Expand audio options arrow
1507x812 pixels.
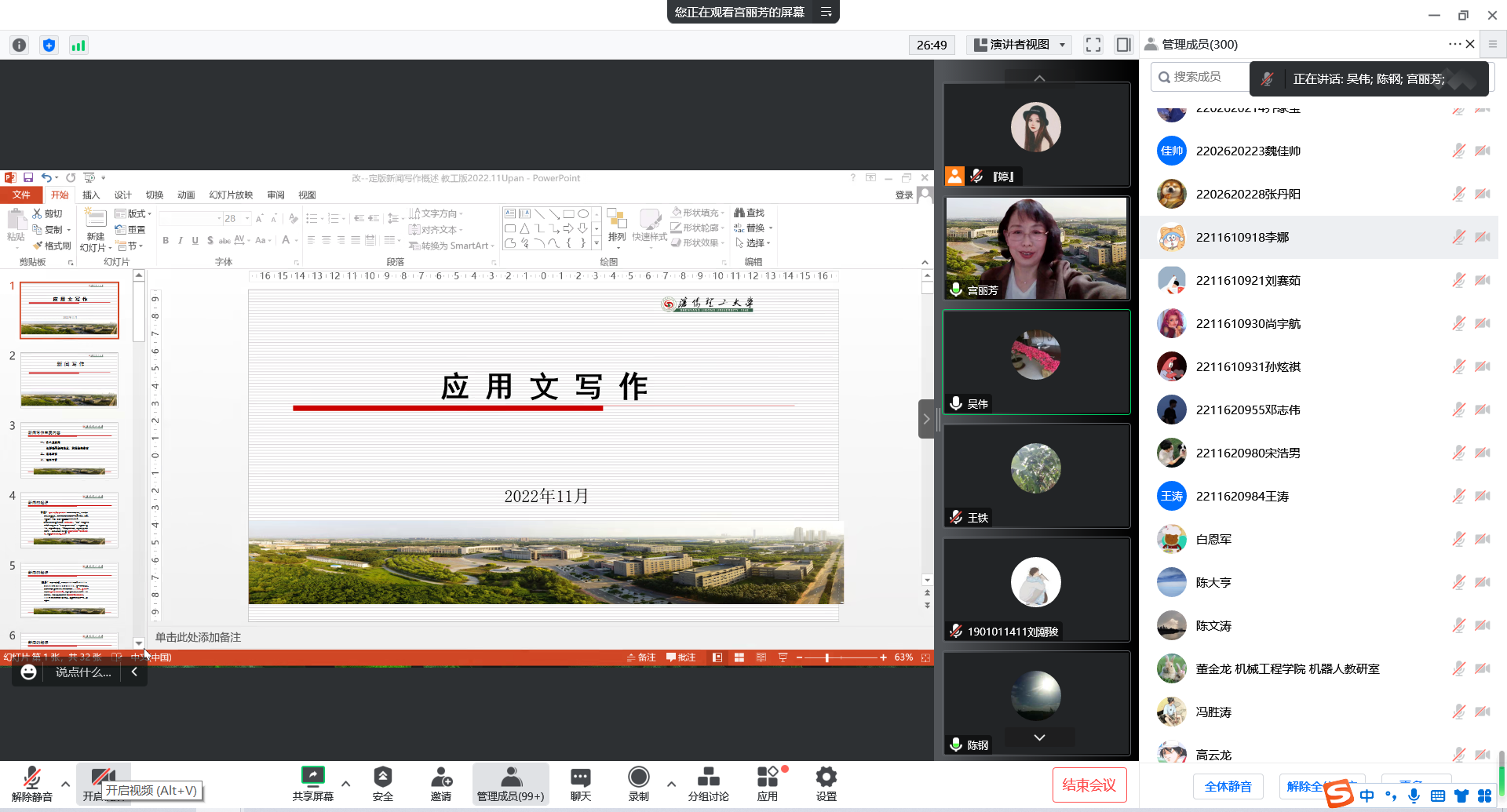[65, 784]
